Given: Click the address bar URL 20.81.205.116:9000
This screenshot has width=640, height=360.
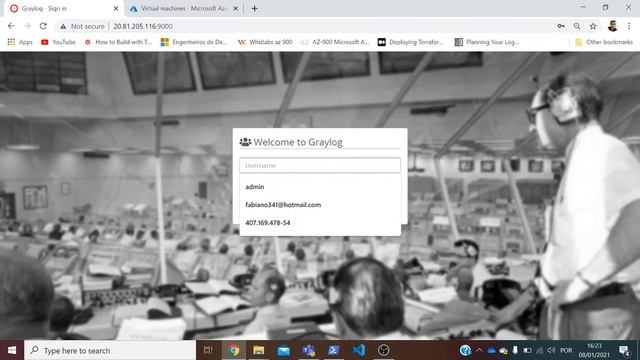Looking at the screenshot, I should [x=143, y=26].
